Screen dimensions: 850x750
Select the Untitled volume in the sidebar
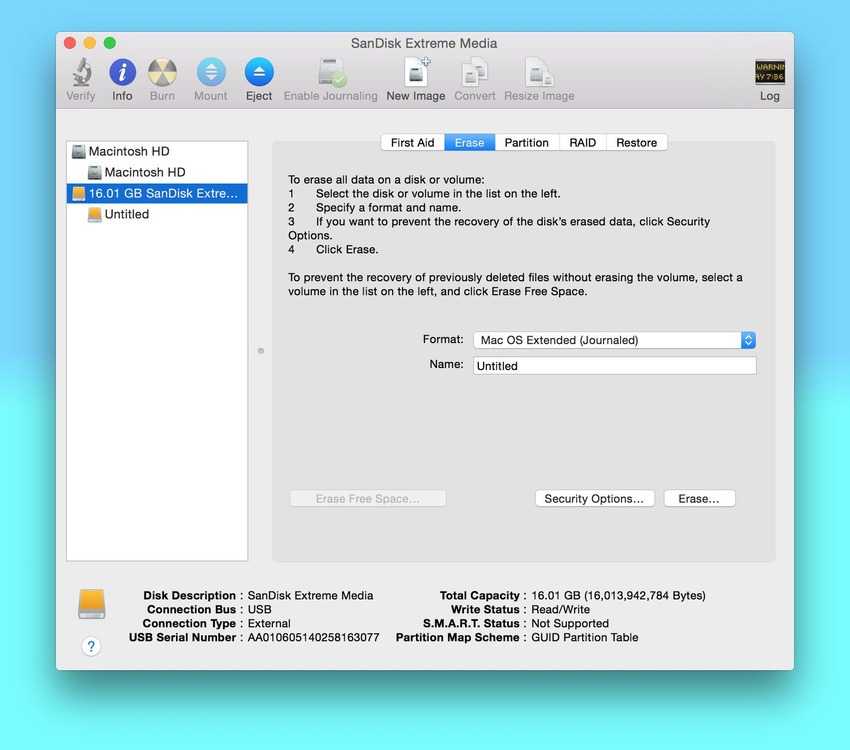128,213
